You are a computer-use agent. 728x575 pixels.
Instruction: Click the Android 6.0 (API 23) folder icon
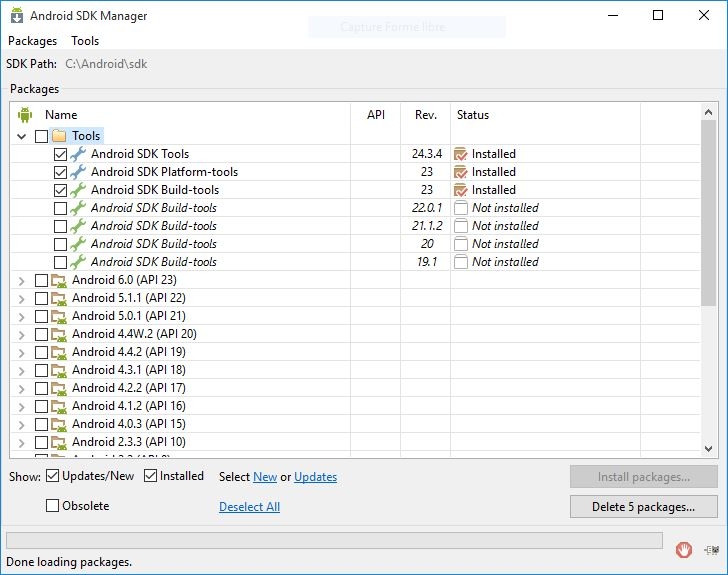pyautogui.click(x=59, y=280)
